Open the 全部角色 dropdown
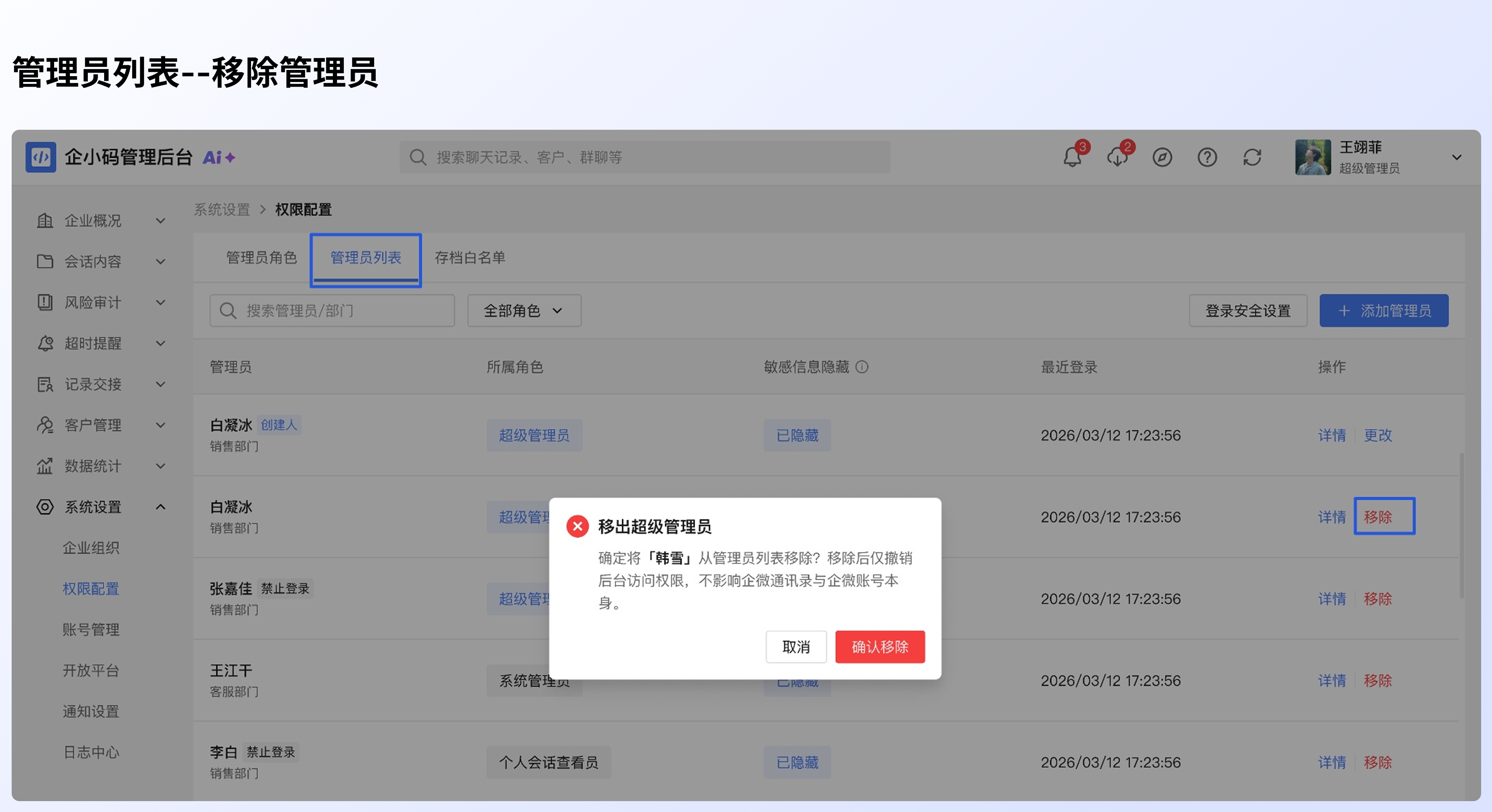The image size is (1492, 812). [524, 310]
